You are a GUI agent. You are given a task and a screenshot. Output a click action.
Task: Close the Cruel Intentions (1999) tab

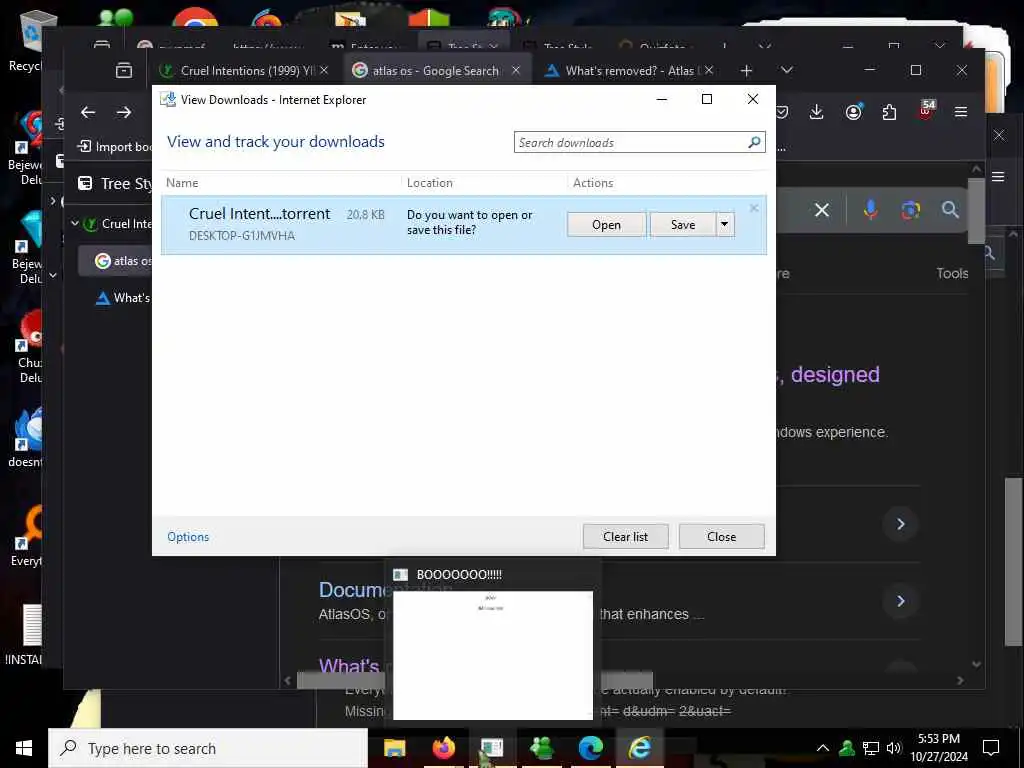pos(324,70)
